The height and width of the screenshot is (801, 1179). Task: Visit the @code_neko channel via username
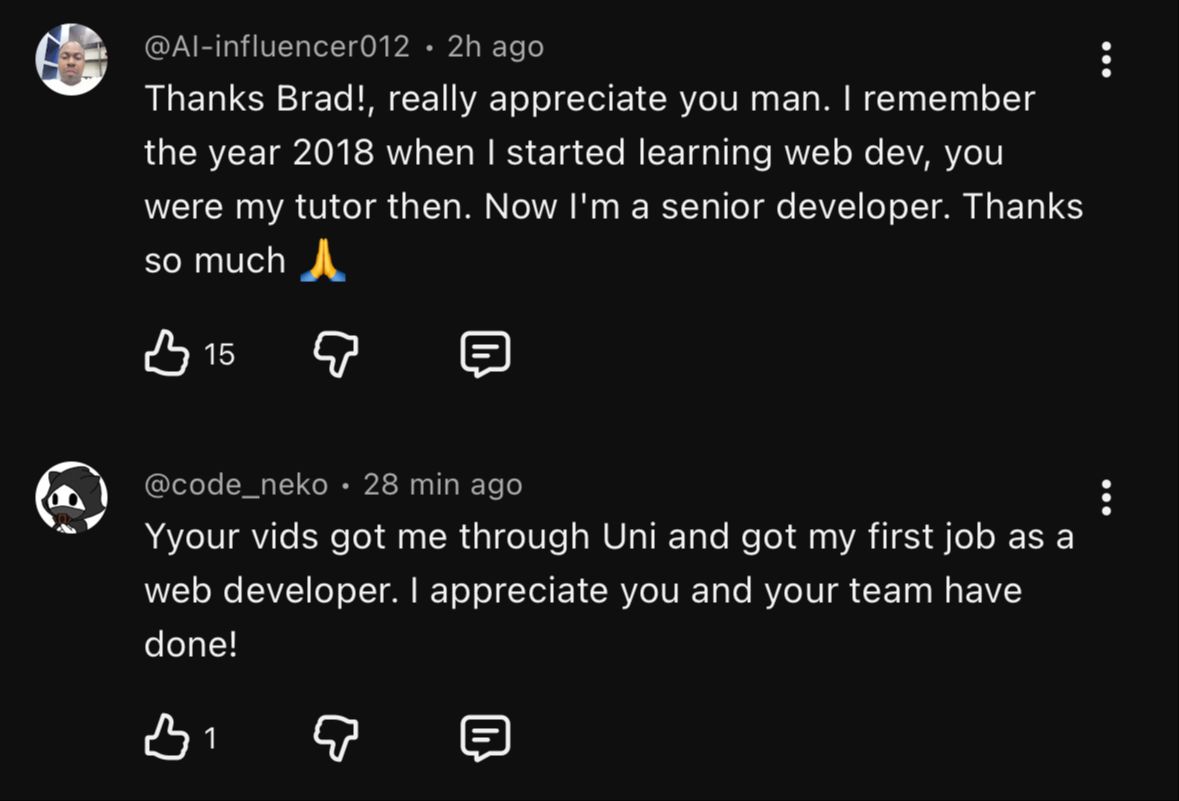(x=236, y=485)
